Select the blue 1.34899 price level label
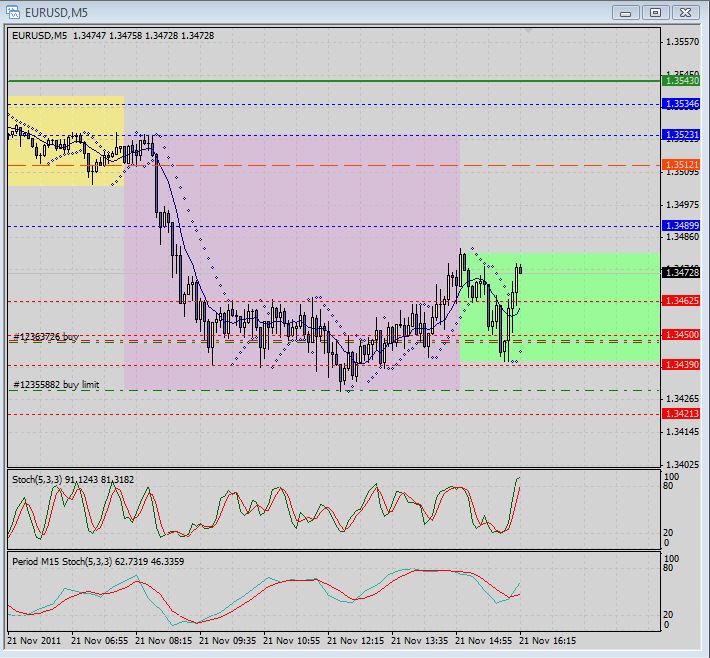710x658 pixels. click(681, 226)
